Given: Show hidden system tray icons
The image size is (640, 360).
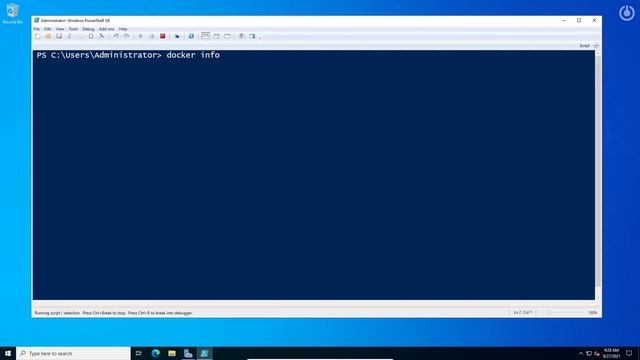Looking at the screenshot, I should pos(581,353).
